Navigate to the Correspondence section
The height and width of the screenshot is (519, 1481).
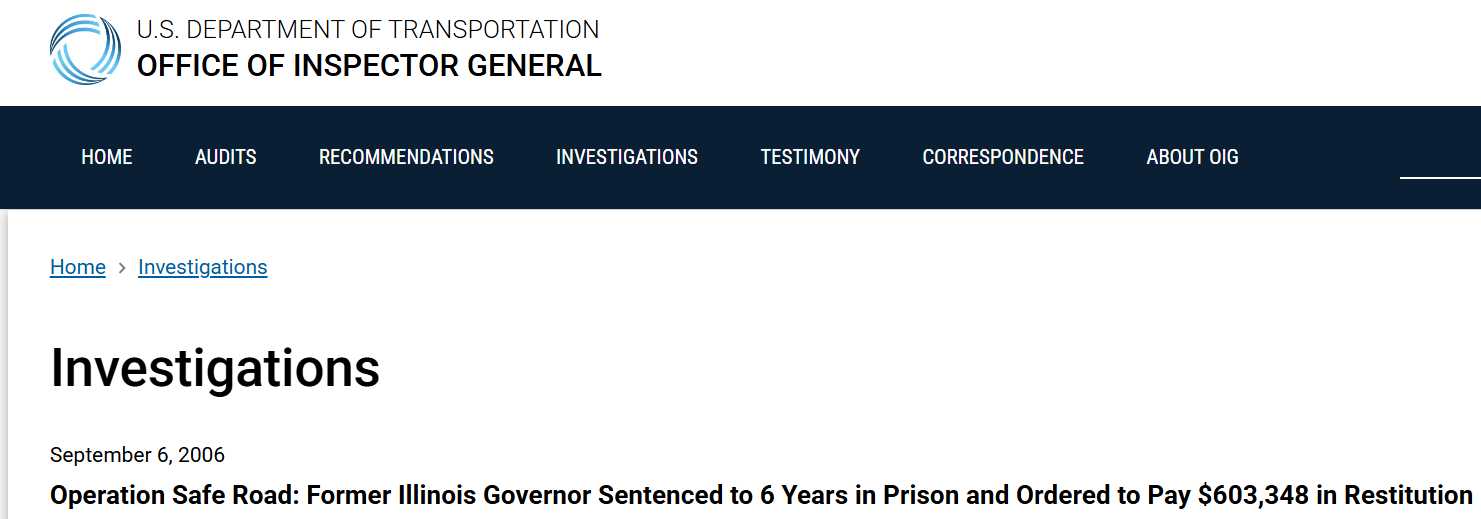(1003, 157)
